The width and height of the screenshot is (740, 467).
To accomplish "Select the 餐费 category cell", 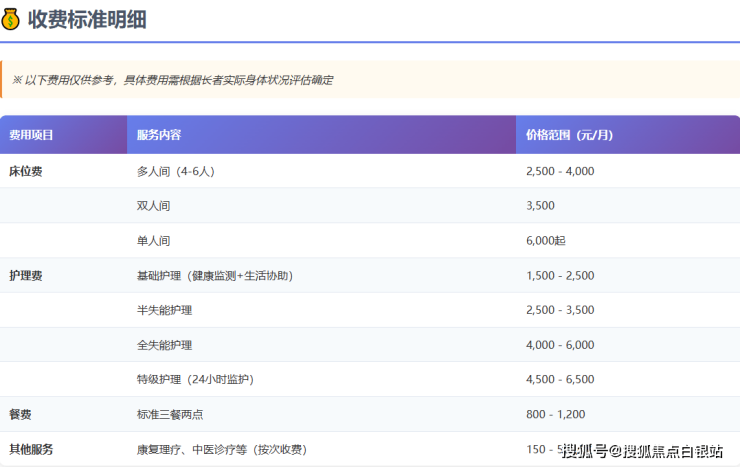I will 21,414.
